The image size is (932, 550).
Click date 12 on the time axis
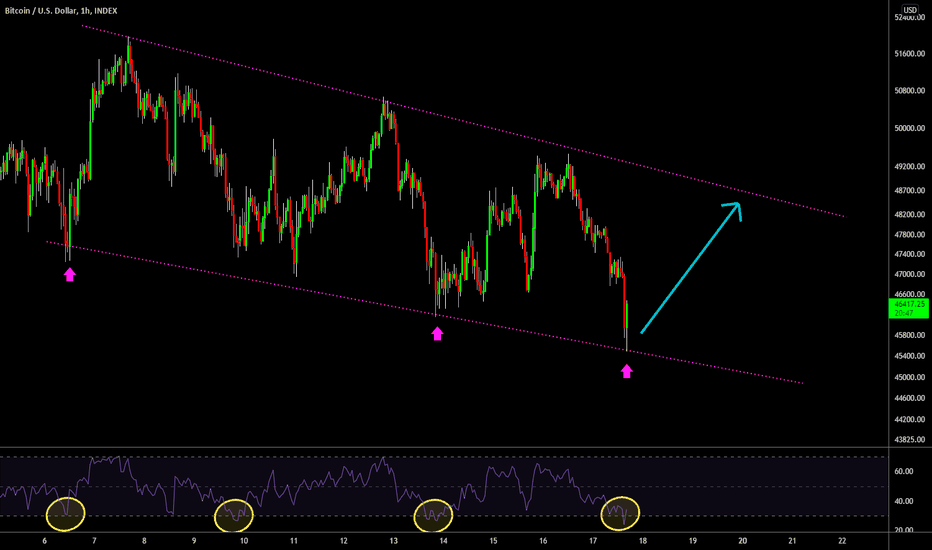pyautogui.click(x=344, y=541)
